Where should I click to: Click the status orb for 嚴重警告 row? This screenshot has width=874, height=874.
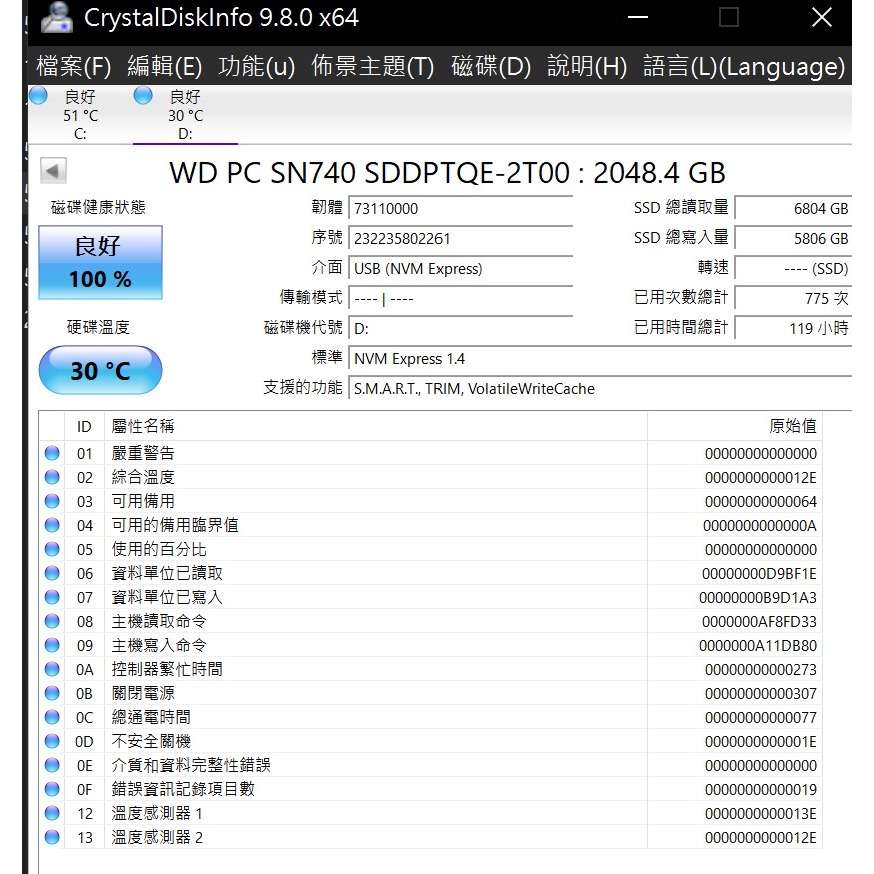(52, 453)
